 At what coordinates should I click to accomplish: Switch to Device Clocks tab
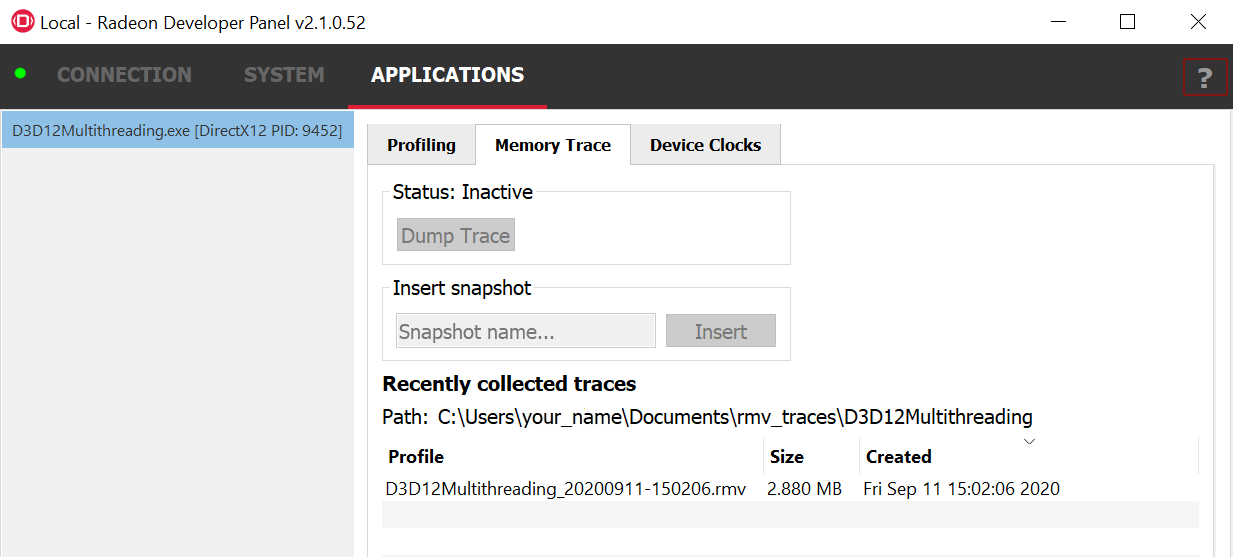click(705, 145)
